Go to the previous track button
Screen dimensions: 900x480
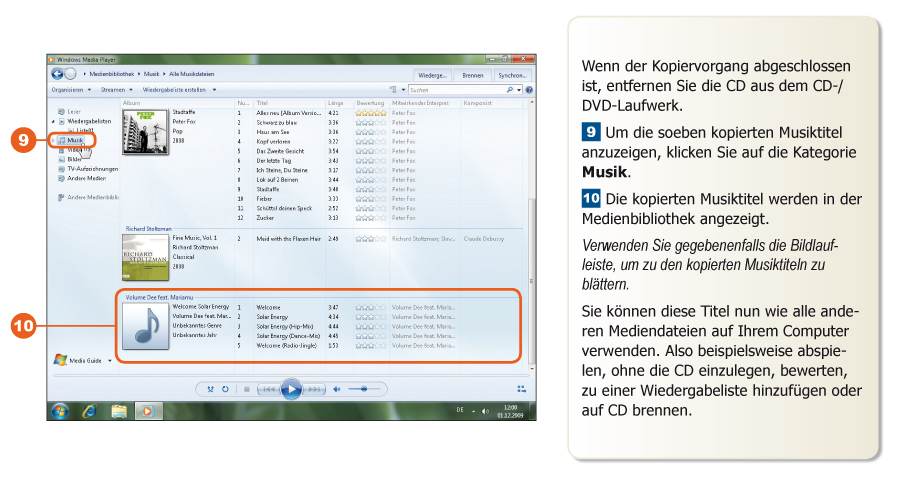pyautogui.click(x=268, y=388)
